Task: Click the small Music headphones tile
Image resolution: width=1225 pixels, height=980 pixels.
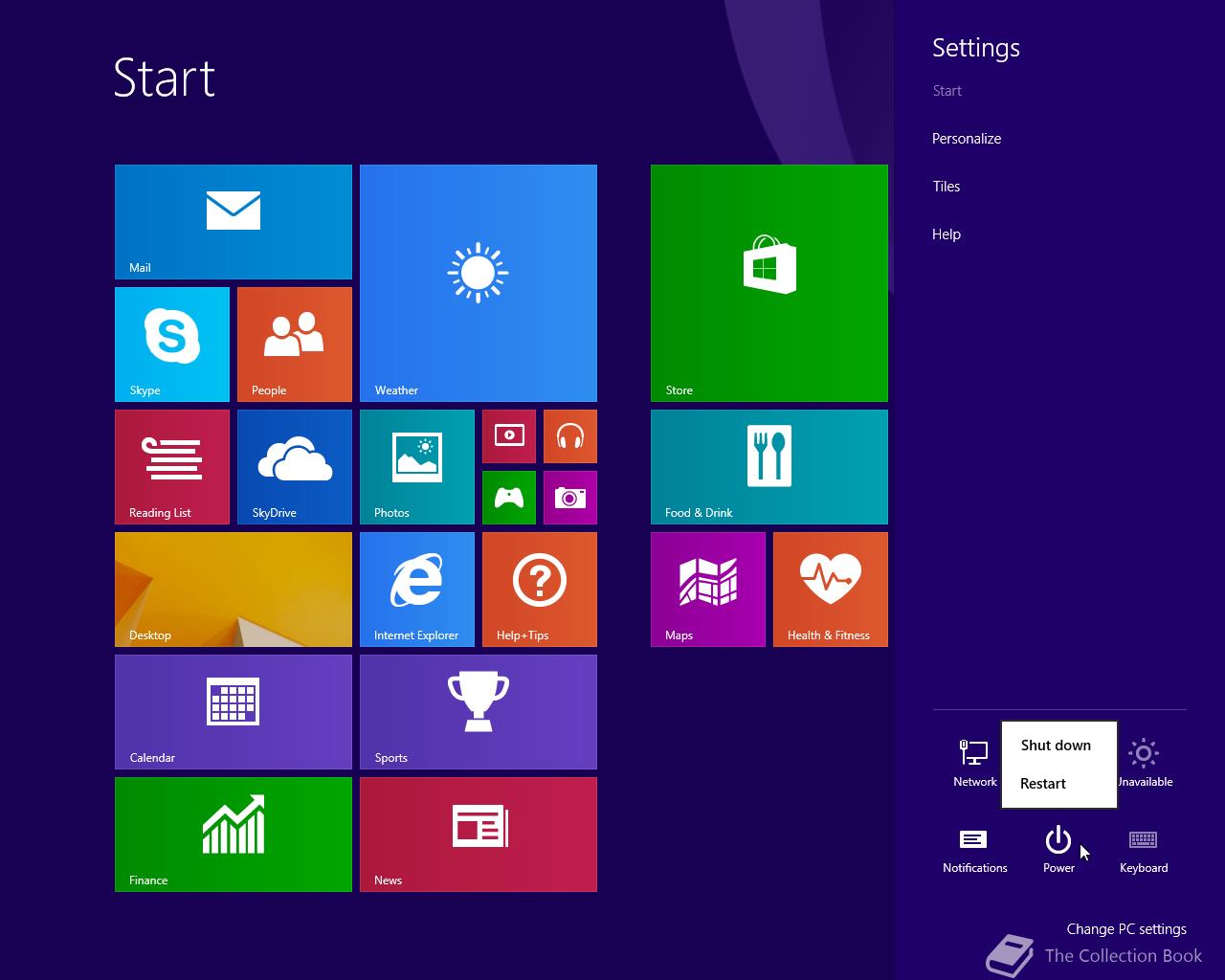Action: [570, 436]
